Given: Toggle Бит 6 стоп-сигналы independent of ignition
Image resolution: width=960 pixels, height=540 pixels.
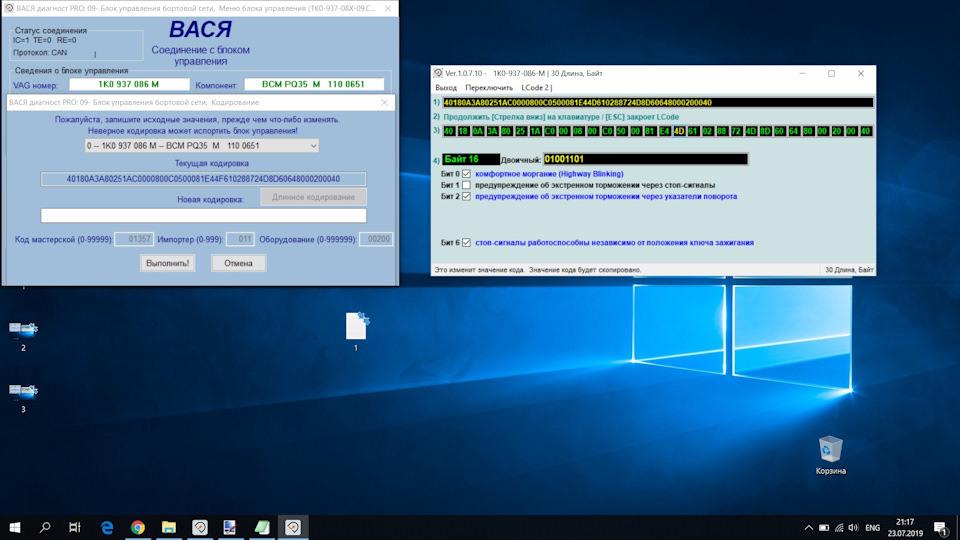Looking at the screenshot, I should (x=467, y=242).
